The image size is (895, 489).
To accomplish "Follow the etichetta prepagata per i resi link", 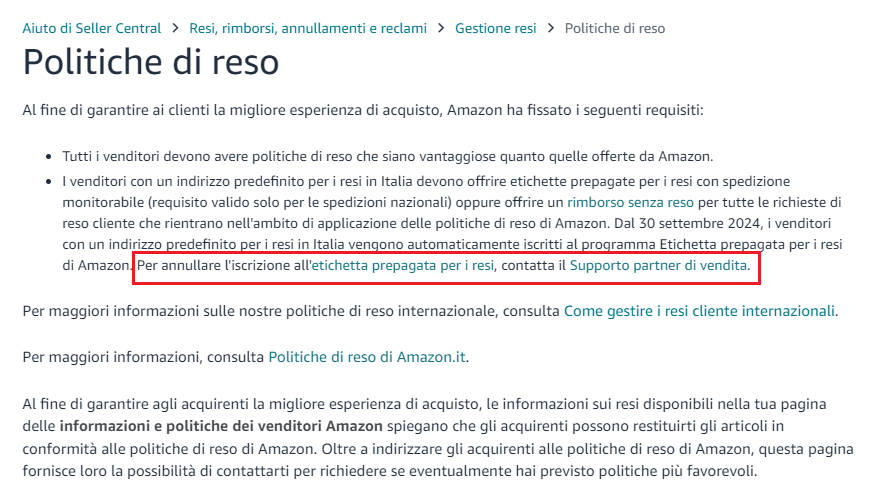I will tap(404, 265).
